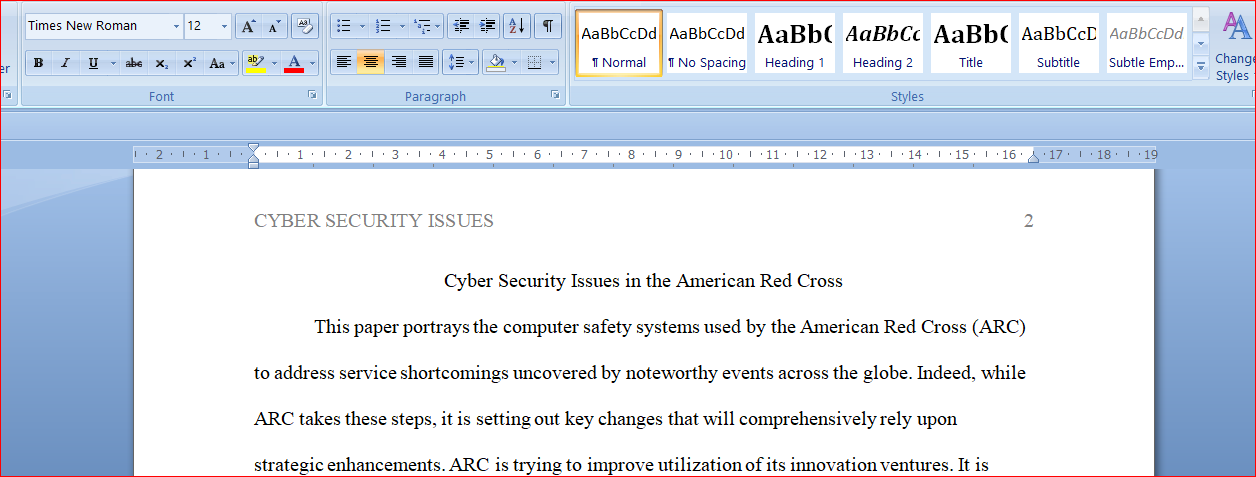Click header text CYBER SECURITY ISSUES
This screenshot has height=477, width=1256.
pyautogui.click(x=374, y=221)
